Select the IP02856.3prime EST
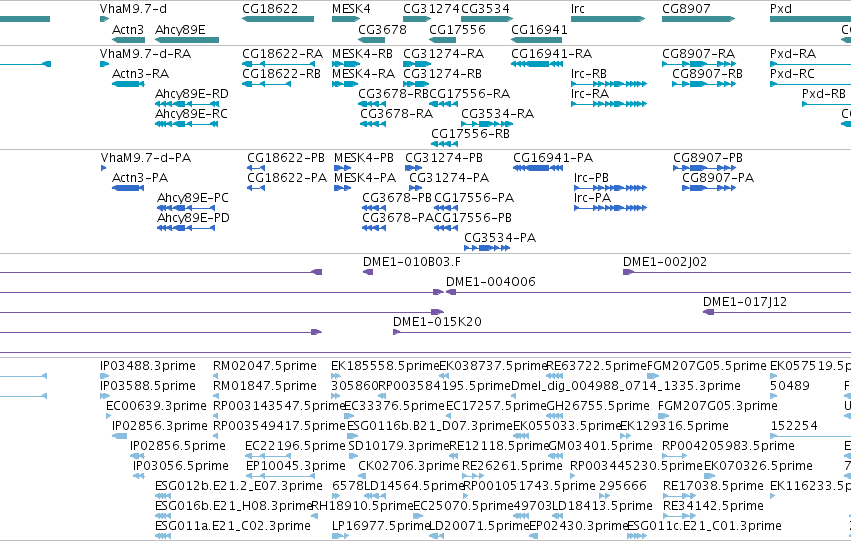Screen dimensions: 851x541 pyautogui.click(x=119, y=437)
